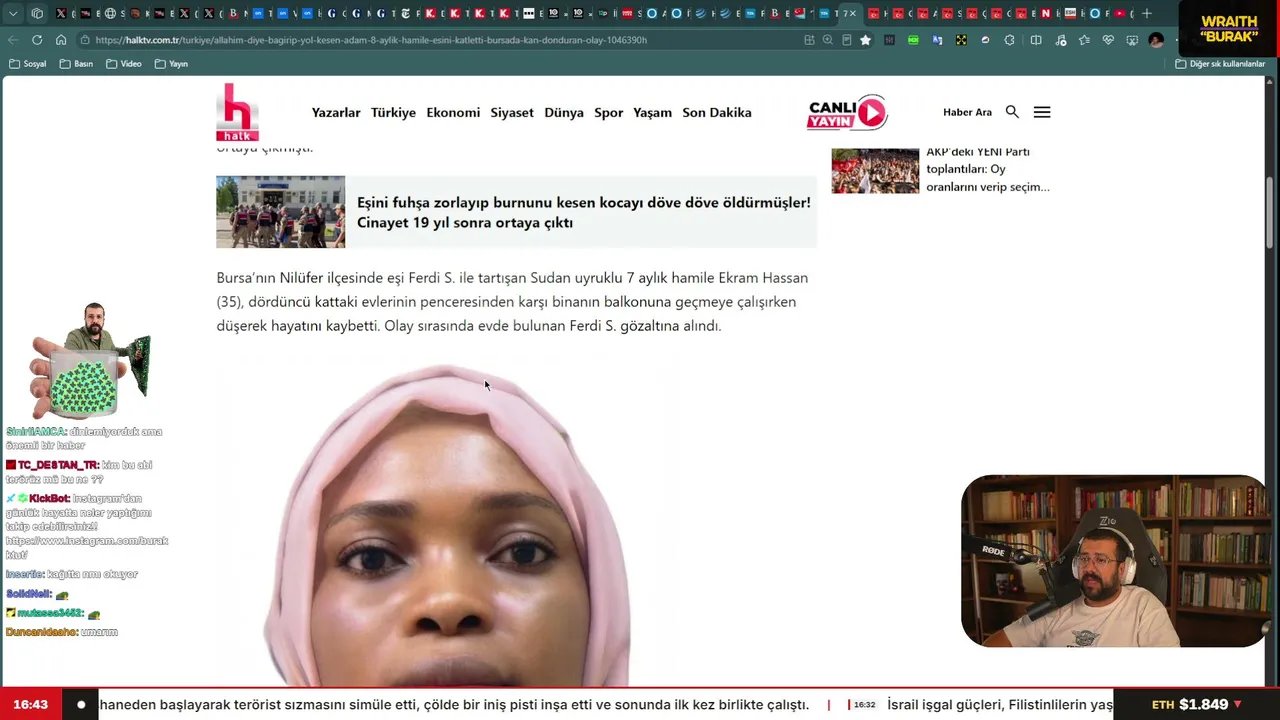
Task: Open the browser extensions puzzle icon
Action: click(1009, 40)
